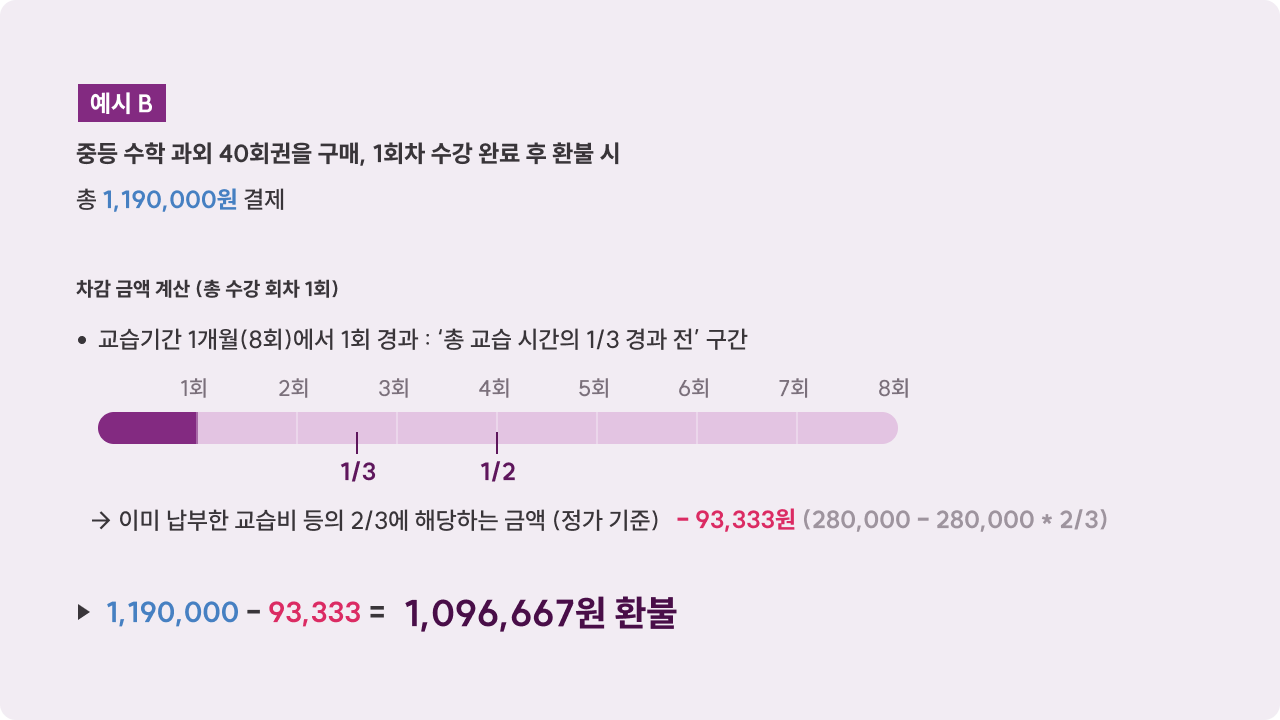Click the filled 1회 progress bar segment
The width and height of the screenshot is (1280, 720).
(x=148, y=428)
